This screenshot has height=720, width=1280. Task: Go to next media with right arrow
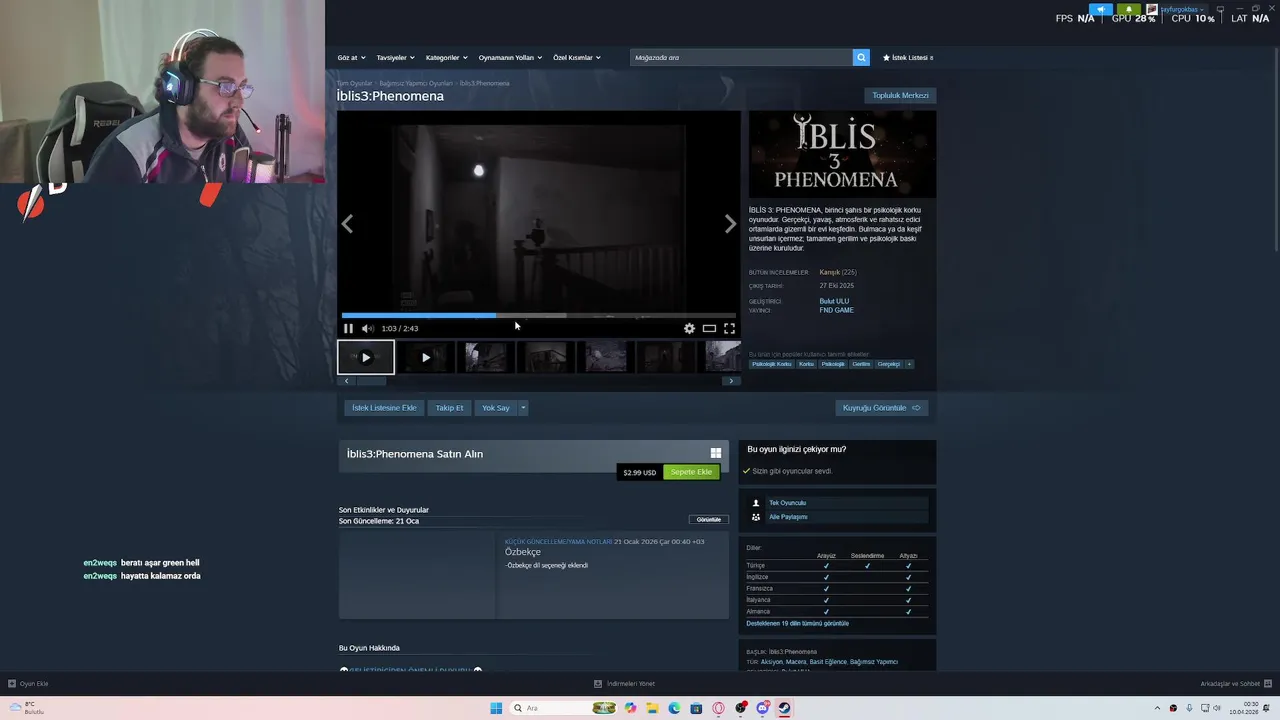tap(730, 224)
